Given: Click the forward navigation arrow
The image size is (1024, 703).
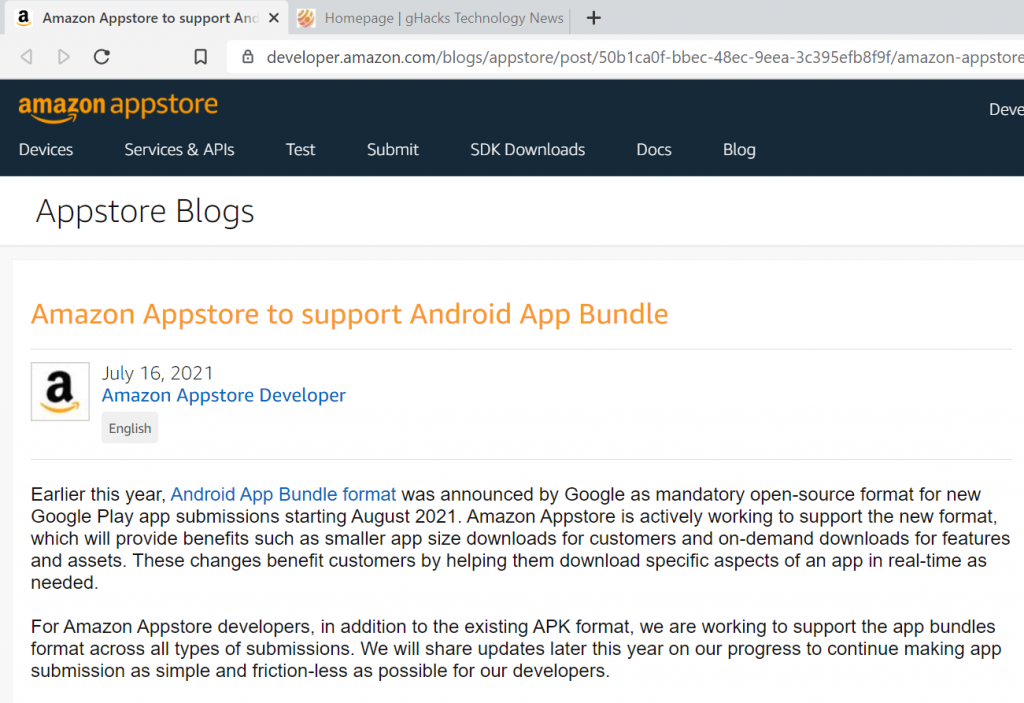Looking at the screenshot, I should click(x=63, y=57).
